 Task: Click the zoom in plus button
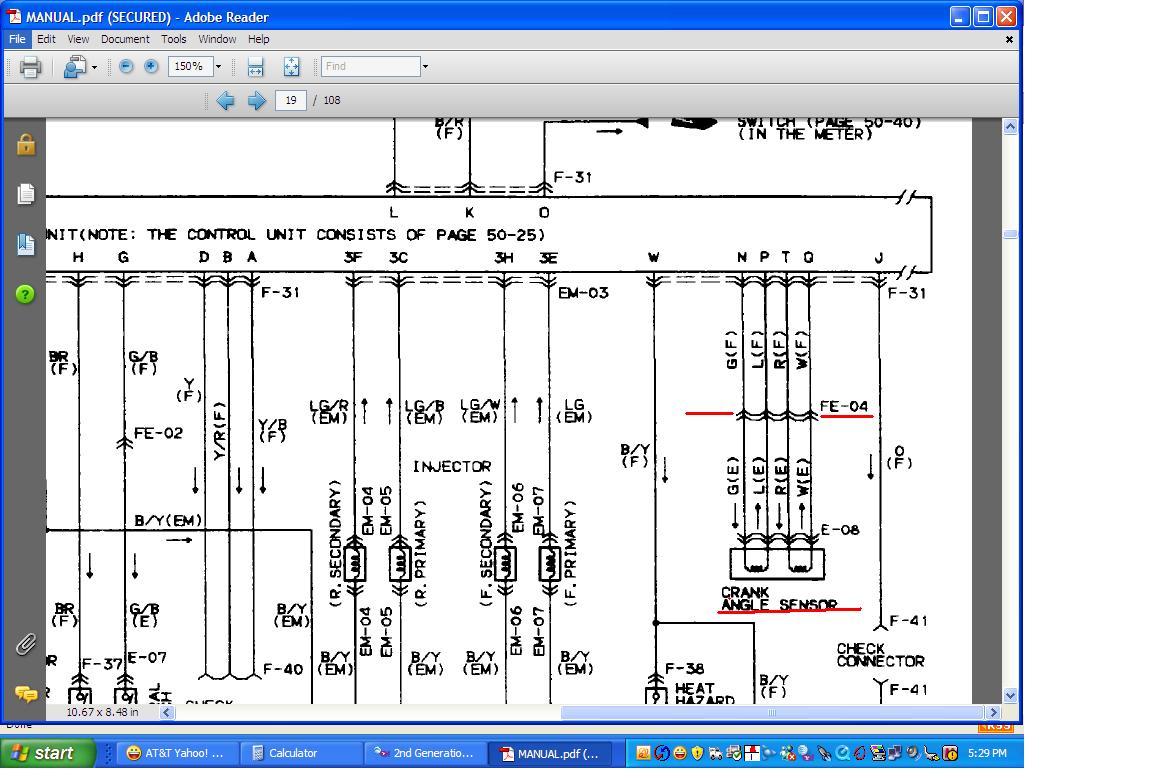pos(151,66)
